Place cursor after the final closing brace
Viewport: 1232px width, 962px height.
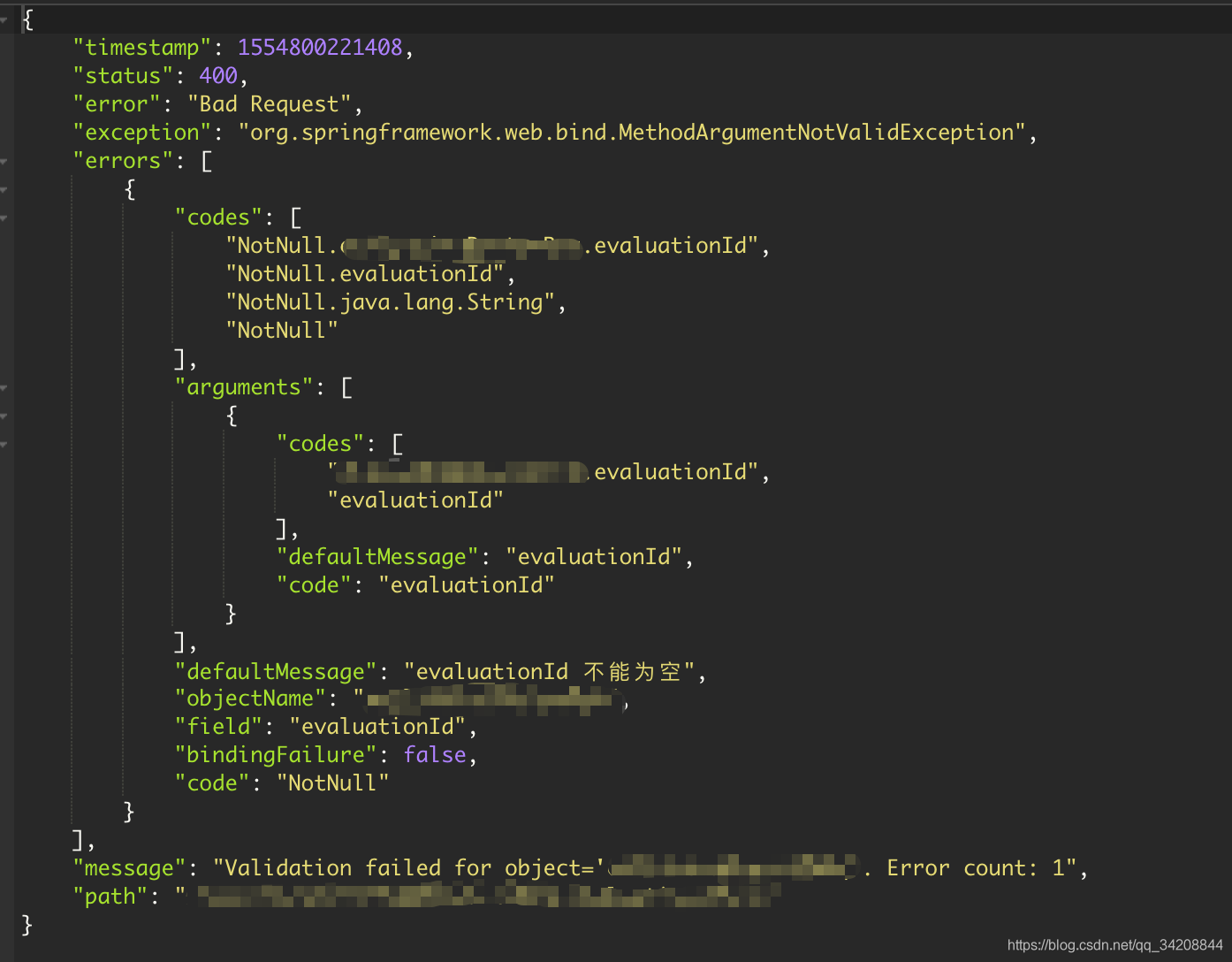pos(34,925)
